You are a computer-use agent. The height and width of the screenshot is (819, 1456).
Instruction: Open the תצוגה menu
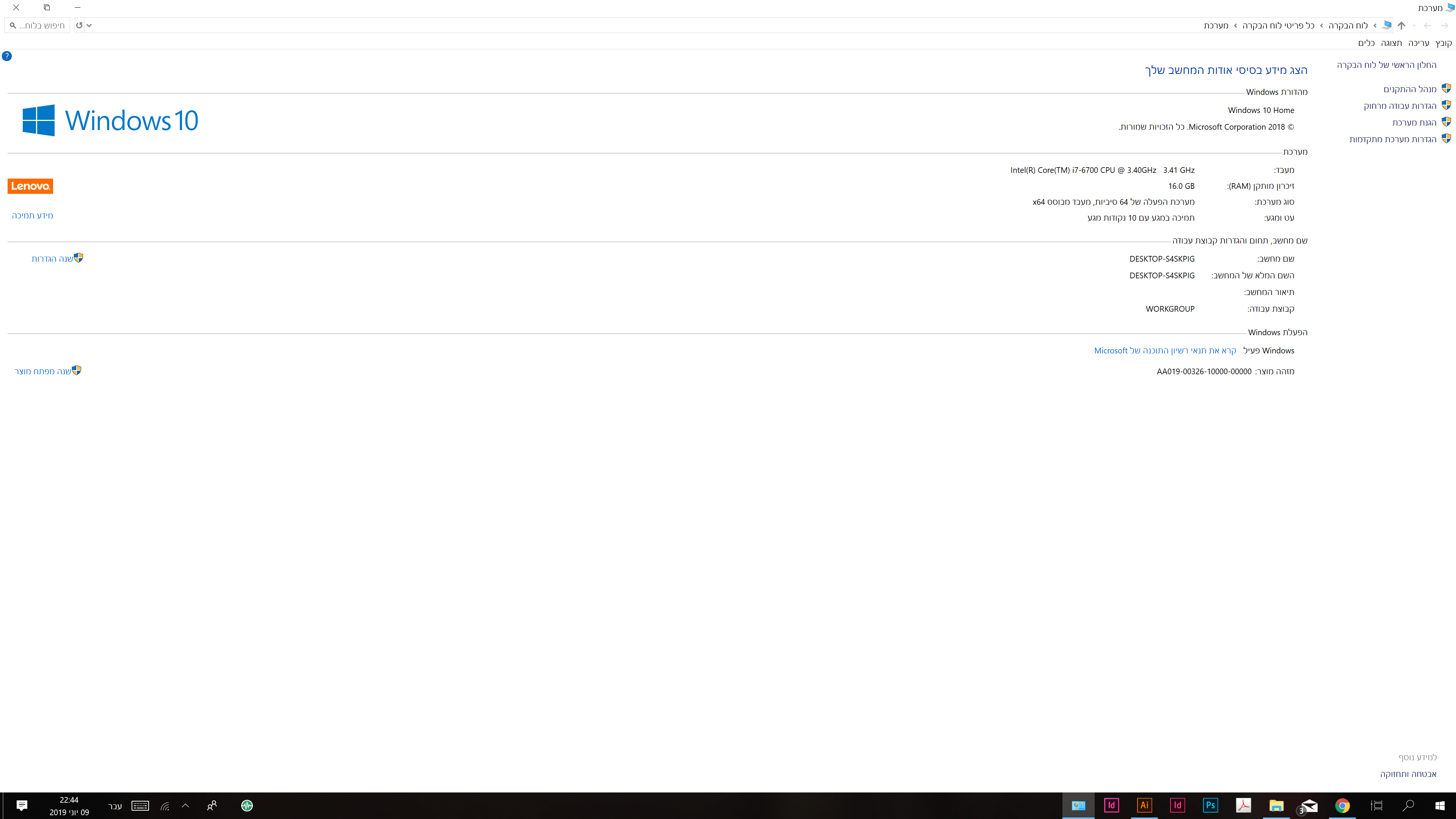coord(1392,43)
